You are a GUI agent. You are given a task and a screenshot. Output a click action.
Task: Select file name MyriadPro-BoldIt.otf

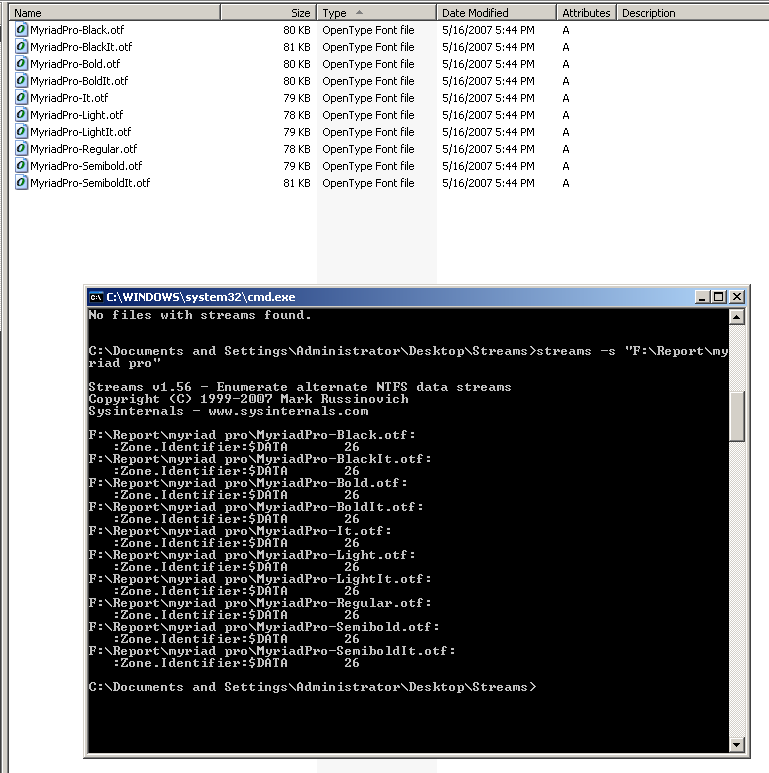tap(79, 81)
